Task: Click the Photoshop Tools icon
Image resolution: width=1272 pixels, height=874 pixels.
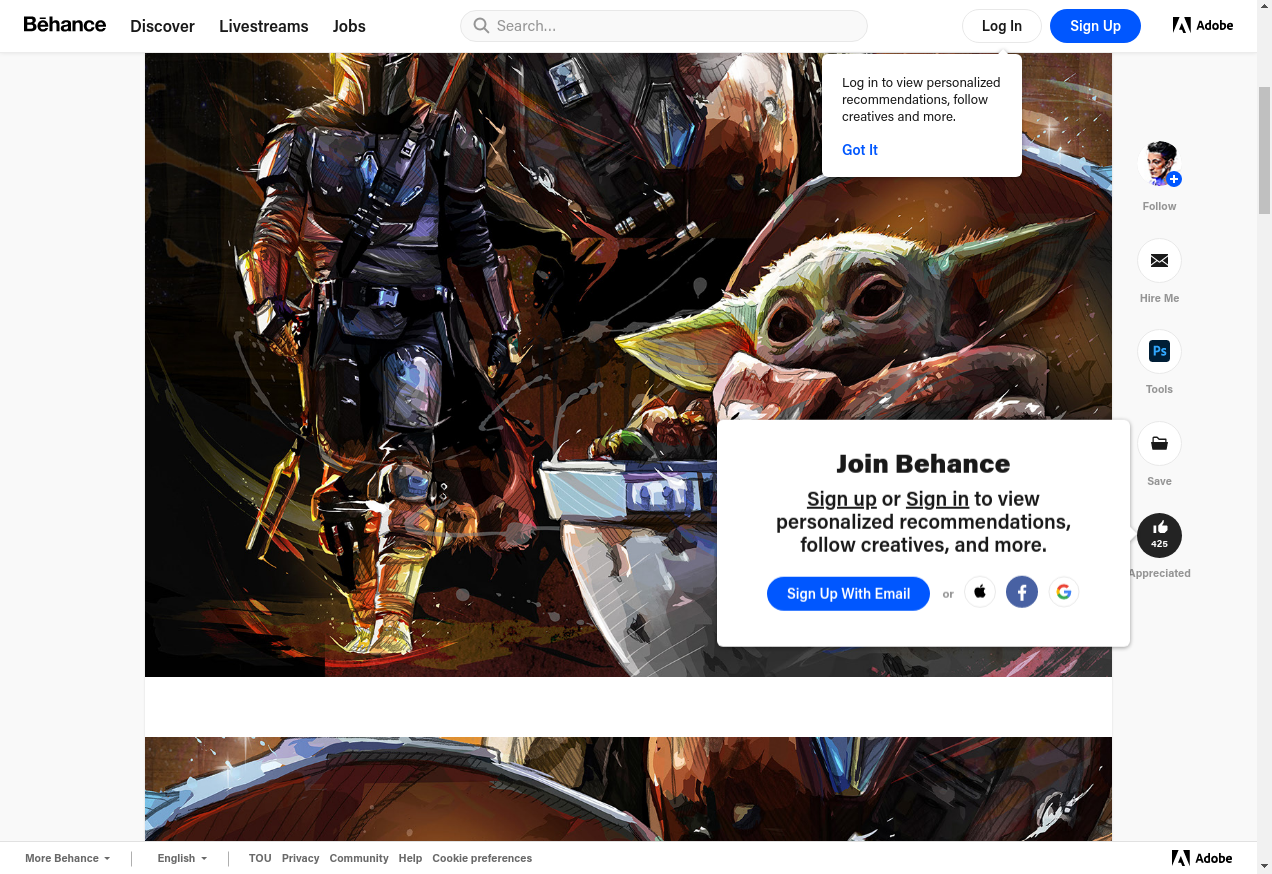Action: click(x=1159, y=351)
